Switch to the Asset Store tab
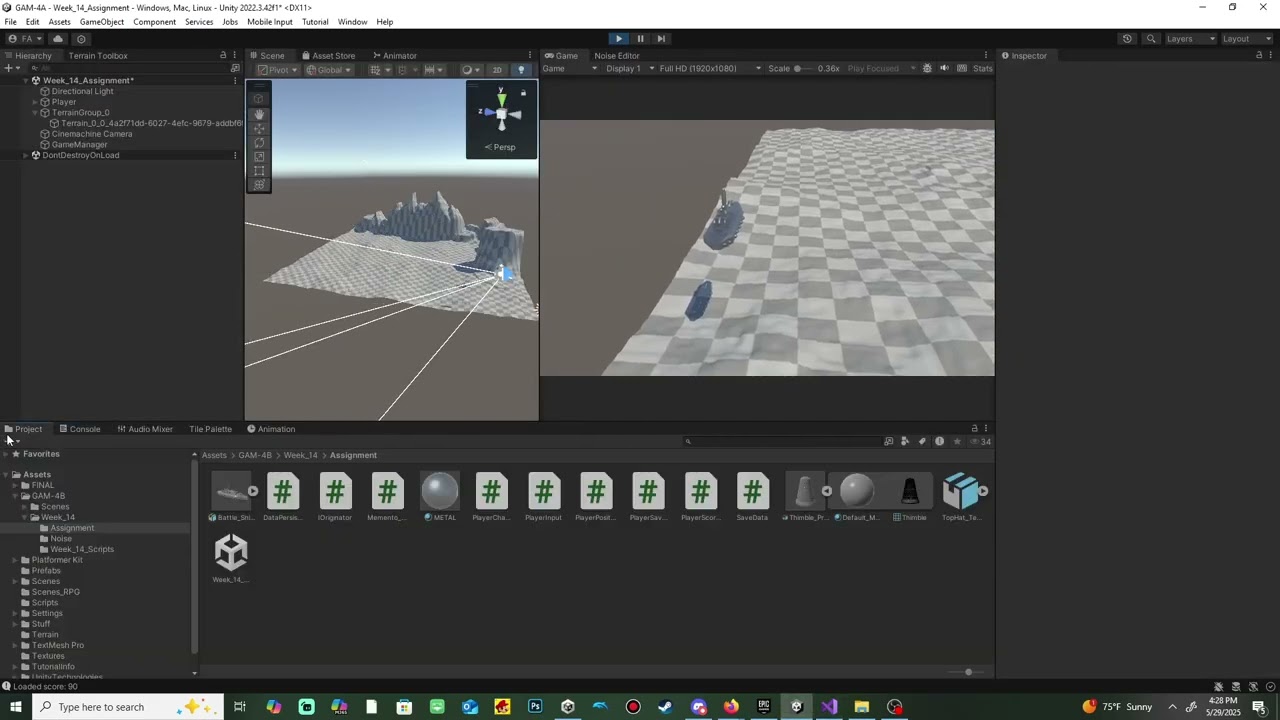Screen dimensions: 1280x720 (x=327, y=56)
